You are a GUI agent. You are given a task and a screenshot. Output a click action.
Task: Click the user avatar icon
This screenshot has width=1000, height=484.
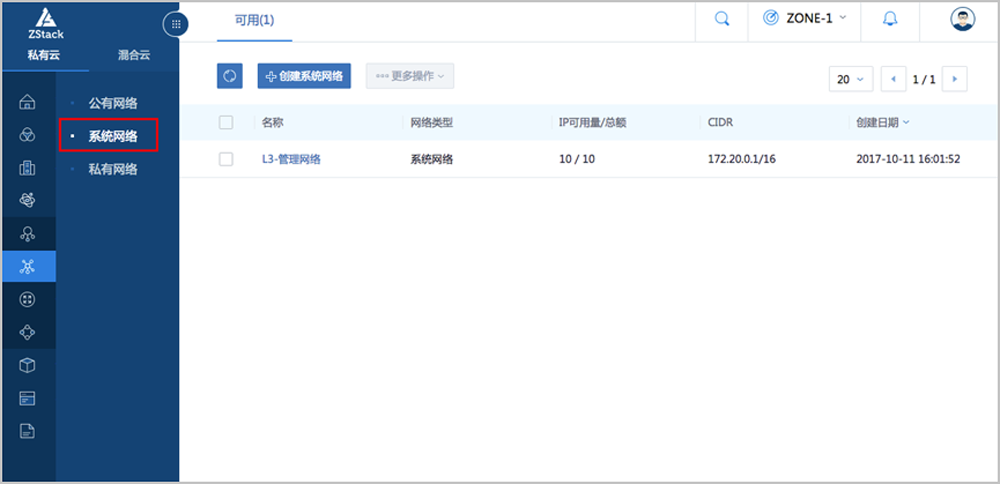pyautogui.click(x=962, y=19)
